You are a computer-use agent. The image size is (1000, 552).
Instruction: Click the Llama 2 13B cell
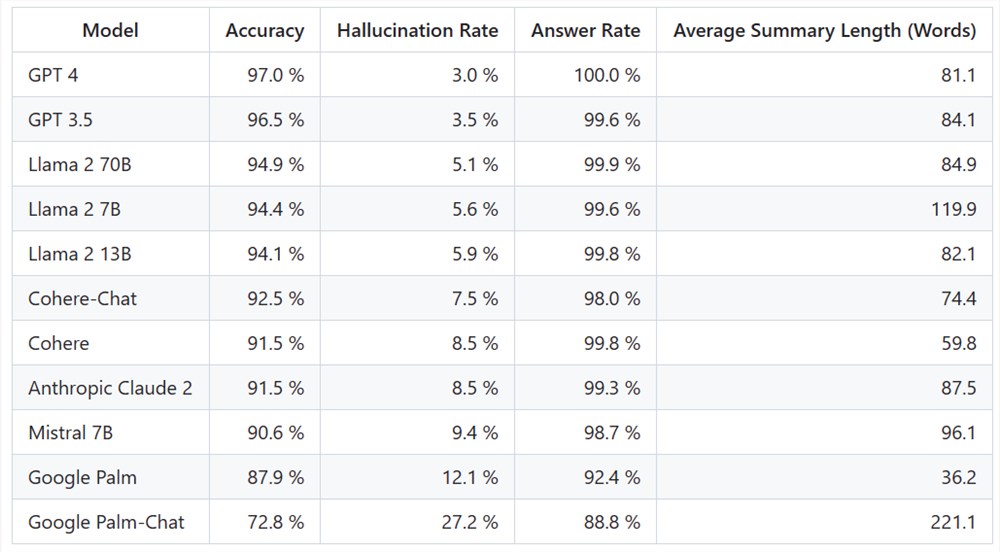tap(79, 254)
